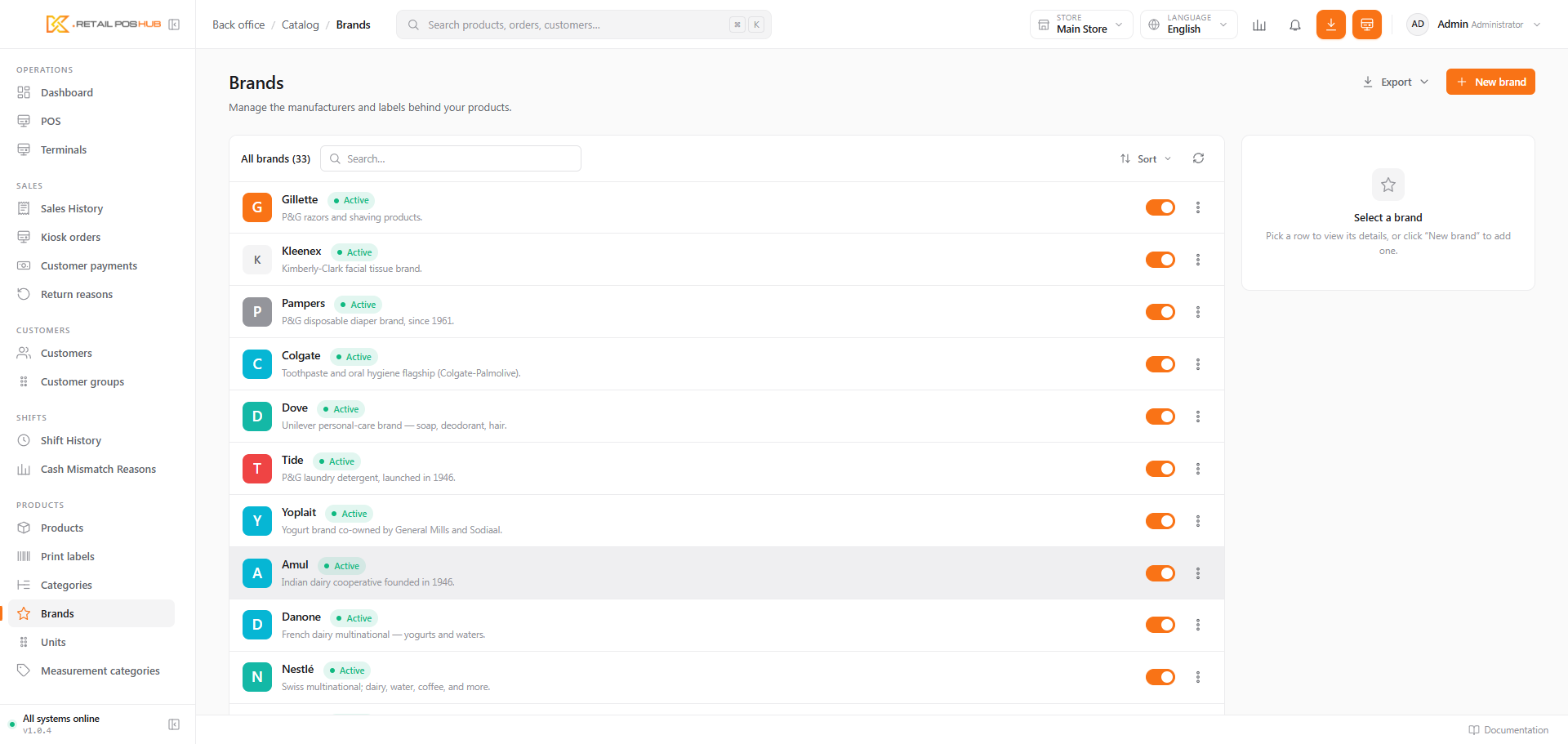Open the Documentation link
The height and width of the screenshot is (744, 1568).
[x=1508, y=730]
